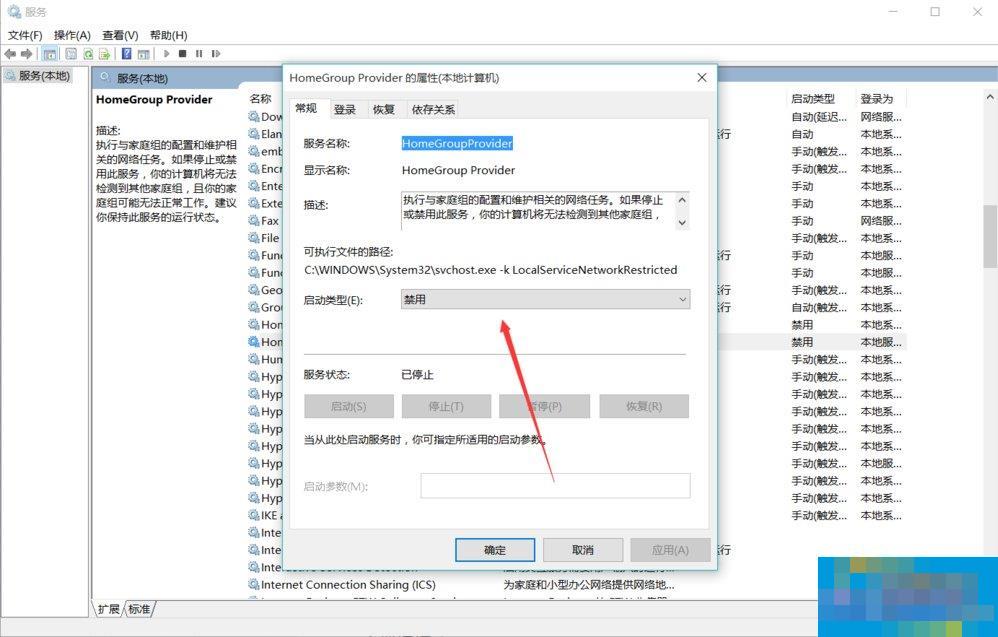Click the Pause Service icon in toolbar
Image resolution: width=998 pixels, height=637 pixels.
[199, 54]
